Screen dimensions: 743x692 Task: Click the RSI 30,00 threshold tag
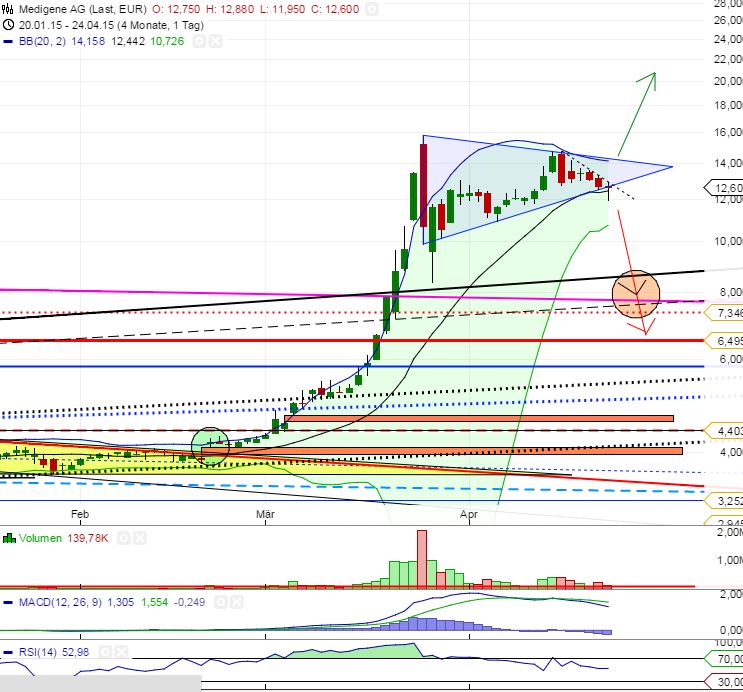(724, 682)
